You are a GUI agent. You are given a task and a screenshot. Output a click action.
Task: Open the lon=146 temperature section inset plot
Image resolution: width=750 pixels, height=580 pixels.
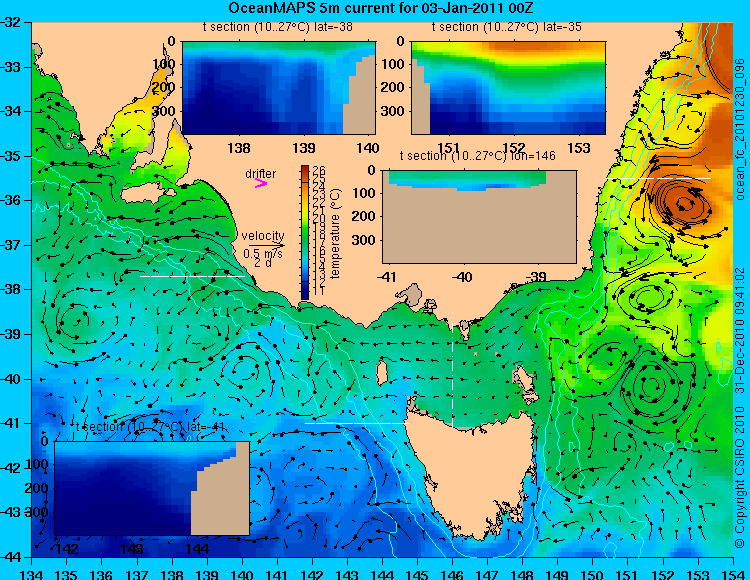(479, 217)
